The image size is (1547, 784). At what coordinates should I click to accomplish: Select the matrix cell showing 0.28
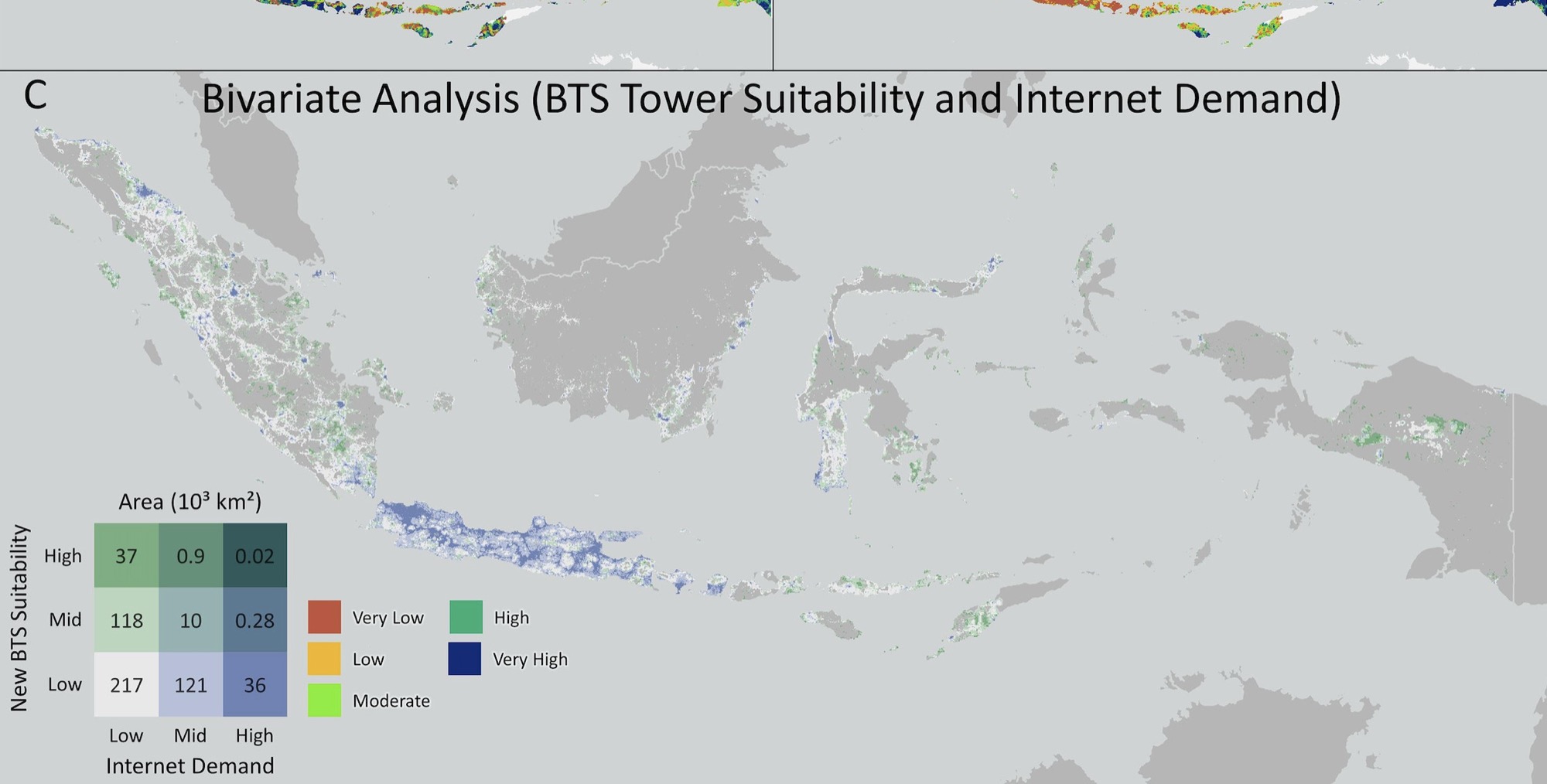[x=255, y=620]
